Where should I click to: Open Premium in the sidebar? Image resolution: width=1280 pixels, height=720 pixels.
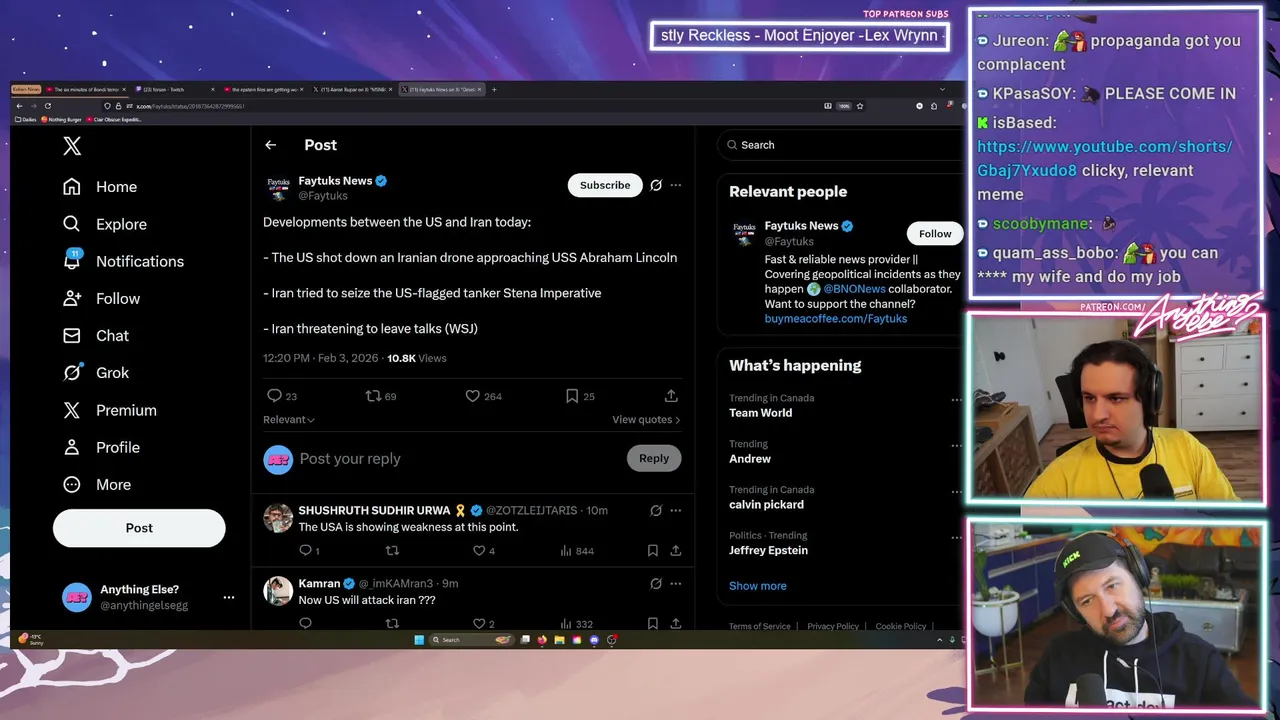(108, 410)
